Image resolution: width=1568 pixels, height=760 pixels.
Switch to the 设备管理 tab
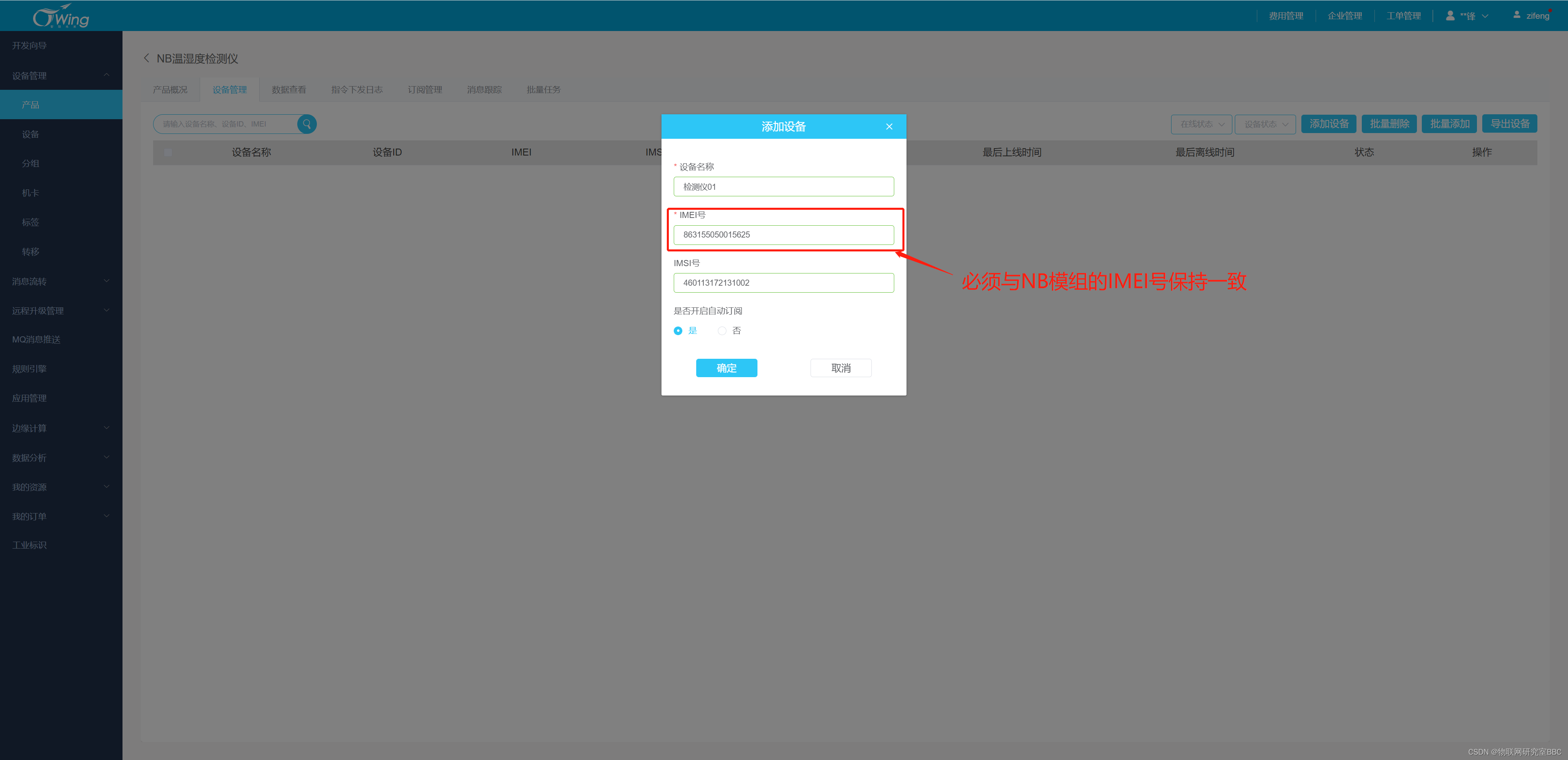(229, 89)
